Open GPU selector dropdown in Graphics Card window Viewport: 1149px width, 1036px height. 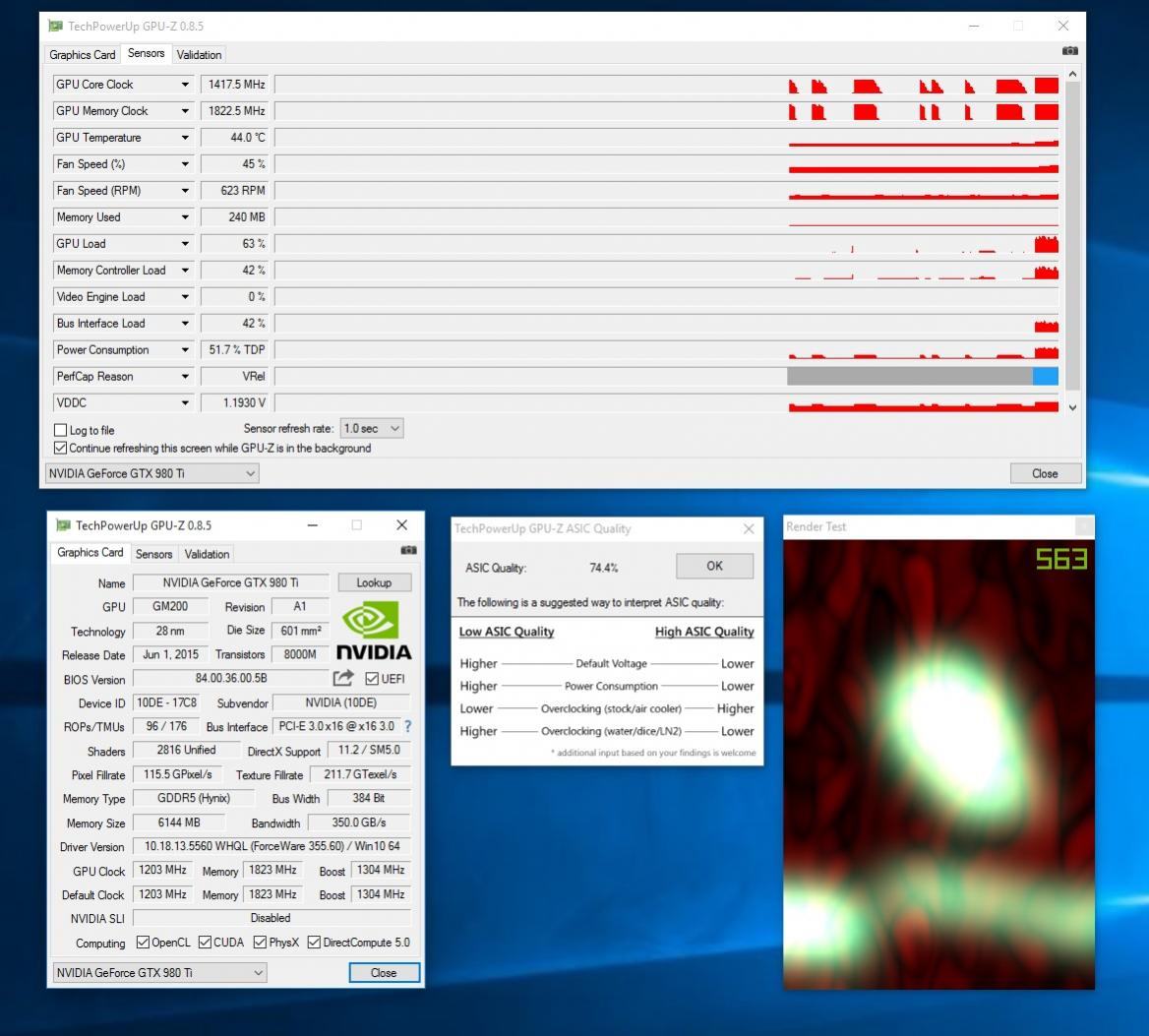pyautogui.click(x=159, y=972)
